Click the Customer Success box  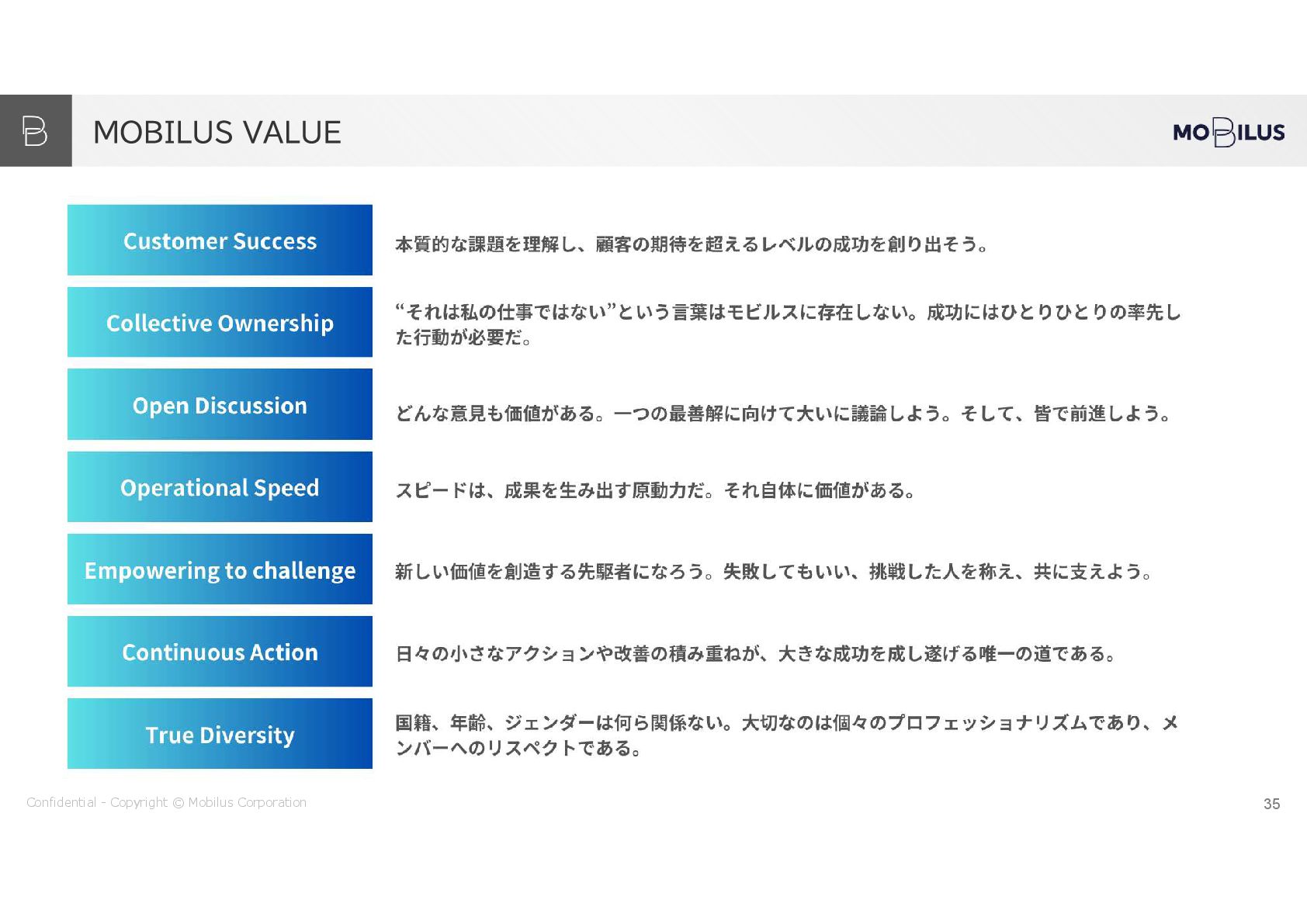tap(220, 240)
